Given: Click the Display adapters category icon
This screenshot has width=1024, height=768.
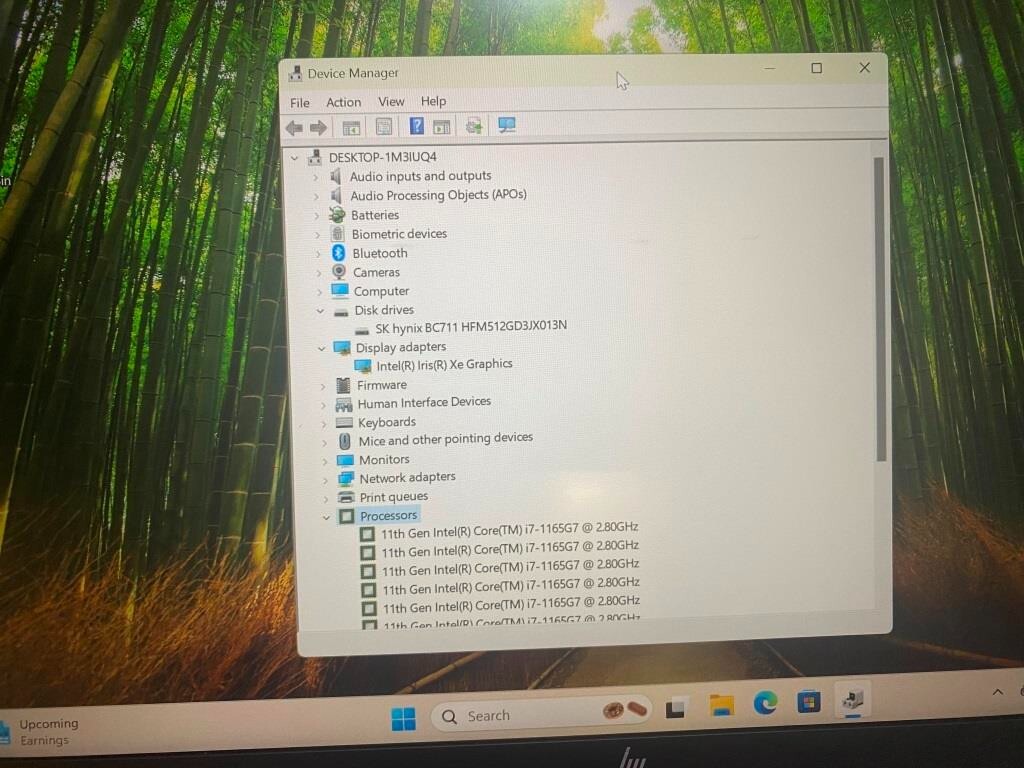Looking at the screenshot, I should (x=342, y=348).
